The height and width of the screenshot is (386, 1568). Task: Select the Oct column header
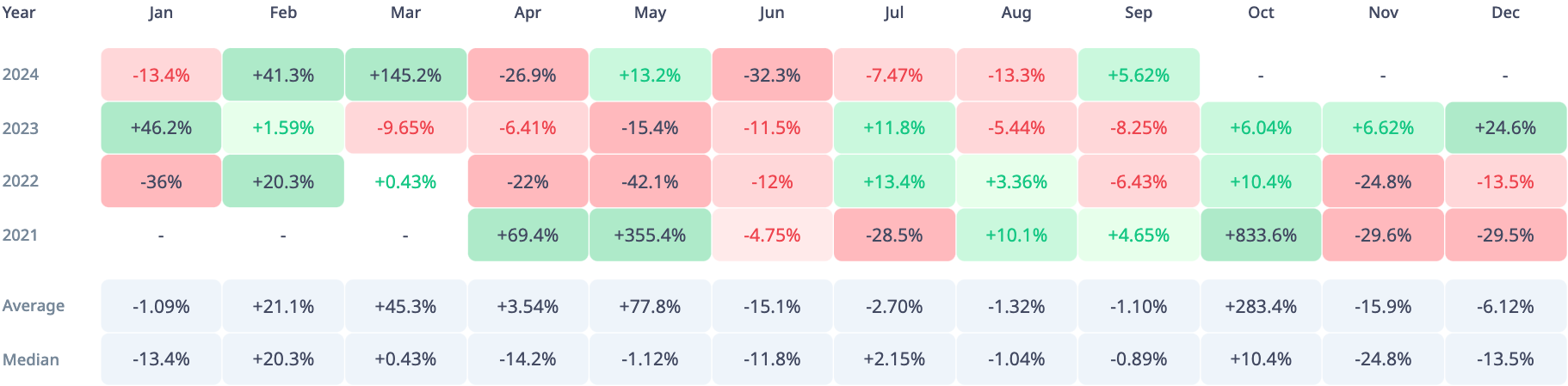1261,13
